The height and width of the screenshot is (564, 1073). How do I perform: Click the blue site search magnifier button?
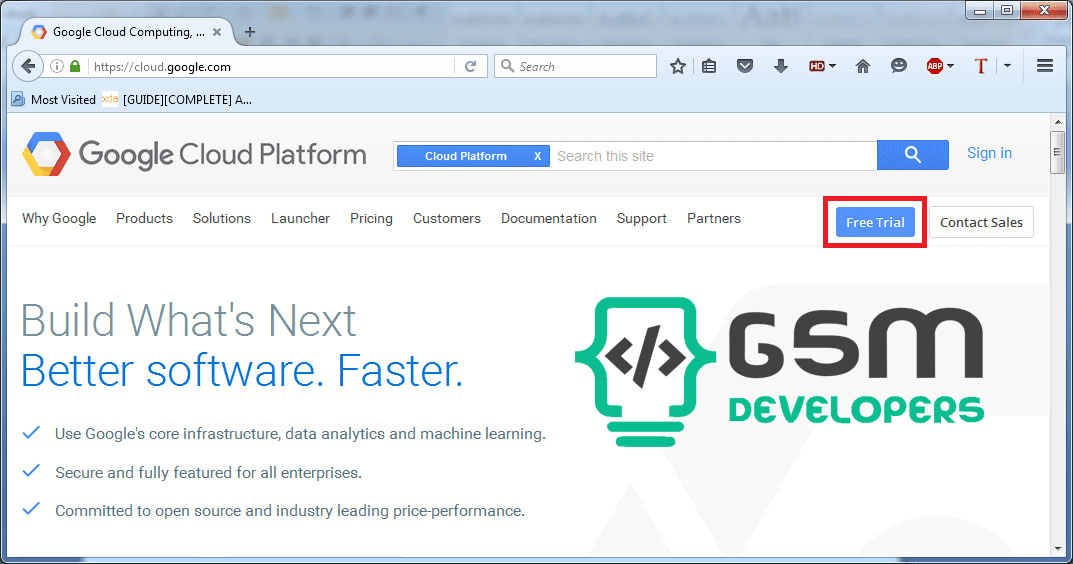[913, 155]
